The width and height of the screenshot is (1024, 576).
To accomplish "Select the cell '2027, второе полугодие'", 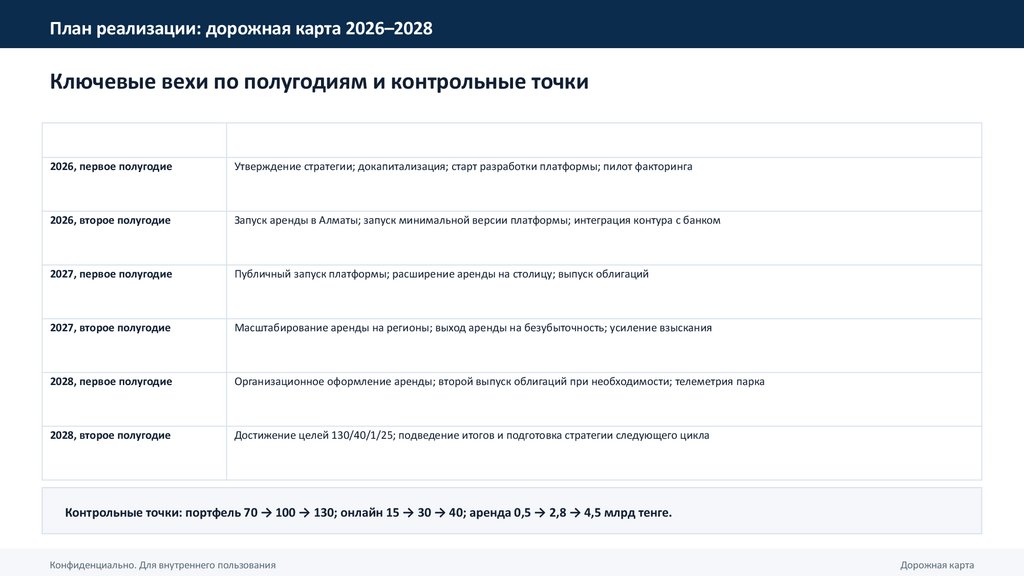I will click(x=134, y=345).
